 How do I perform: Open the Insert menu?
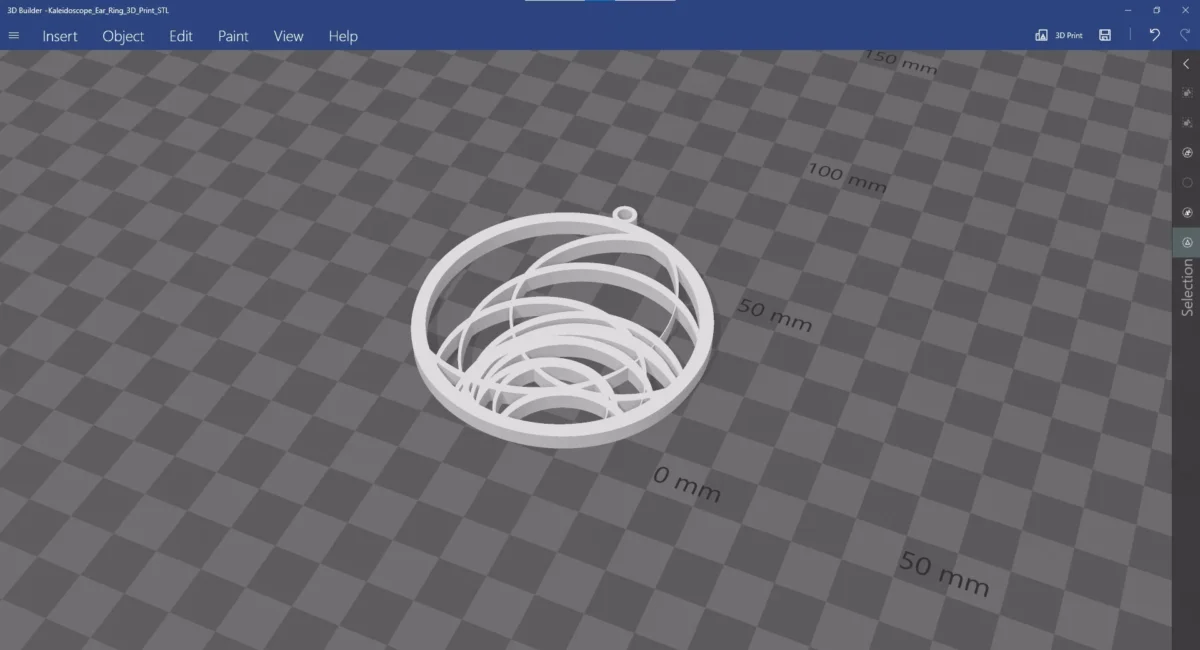point(60,36)
